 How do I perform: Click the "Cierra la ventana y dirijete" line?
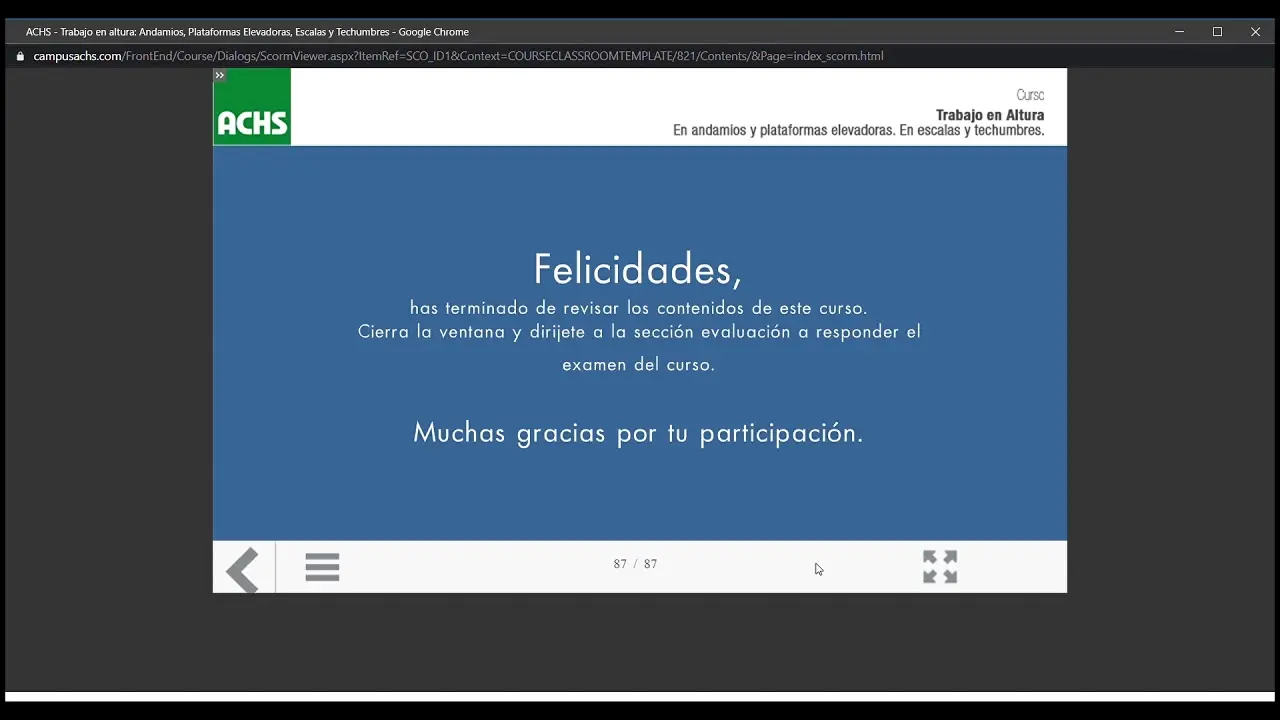[638, 332]
